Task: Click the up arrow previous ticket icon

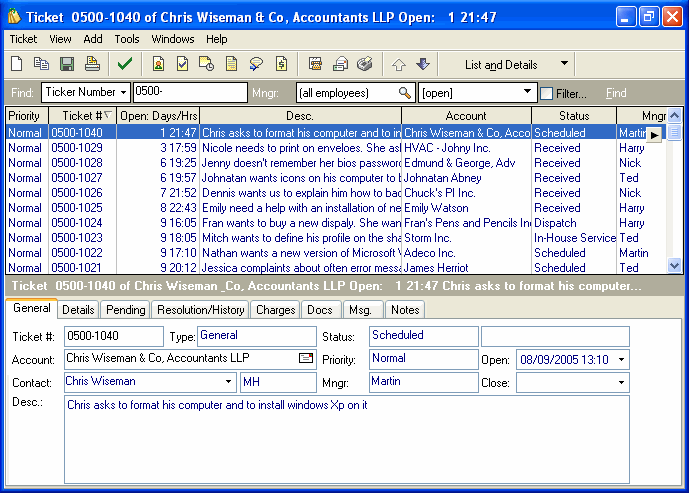Action: tap(399, 65)
